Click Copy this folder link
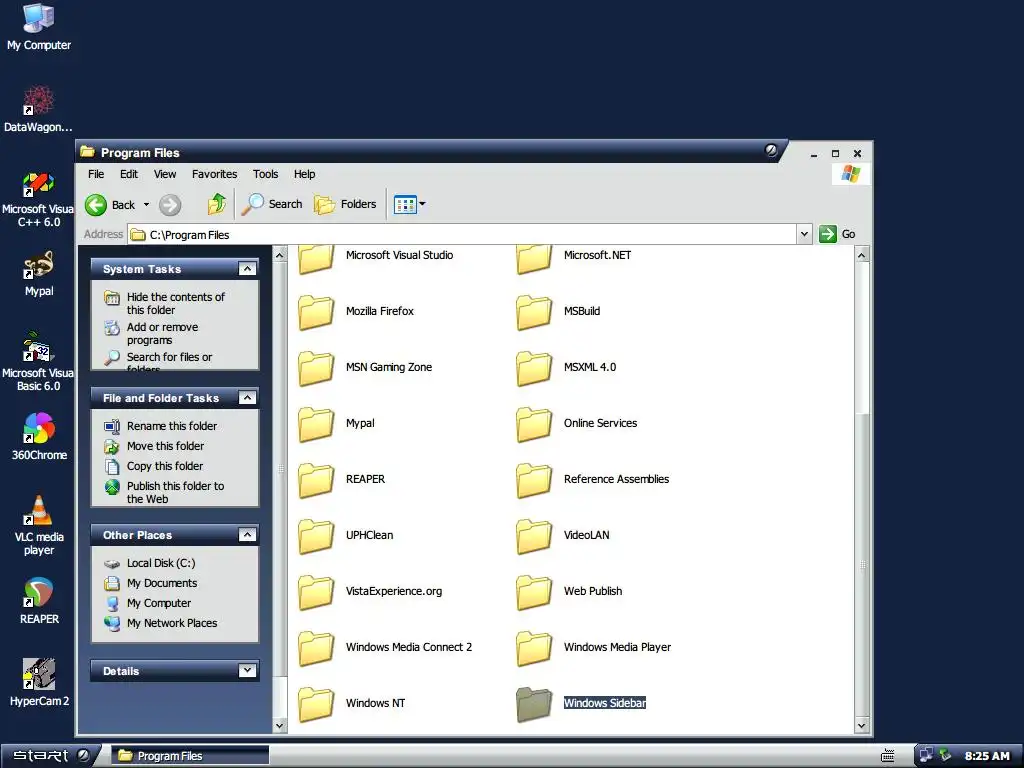 [x=165, y=466]
